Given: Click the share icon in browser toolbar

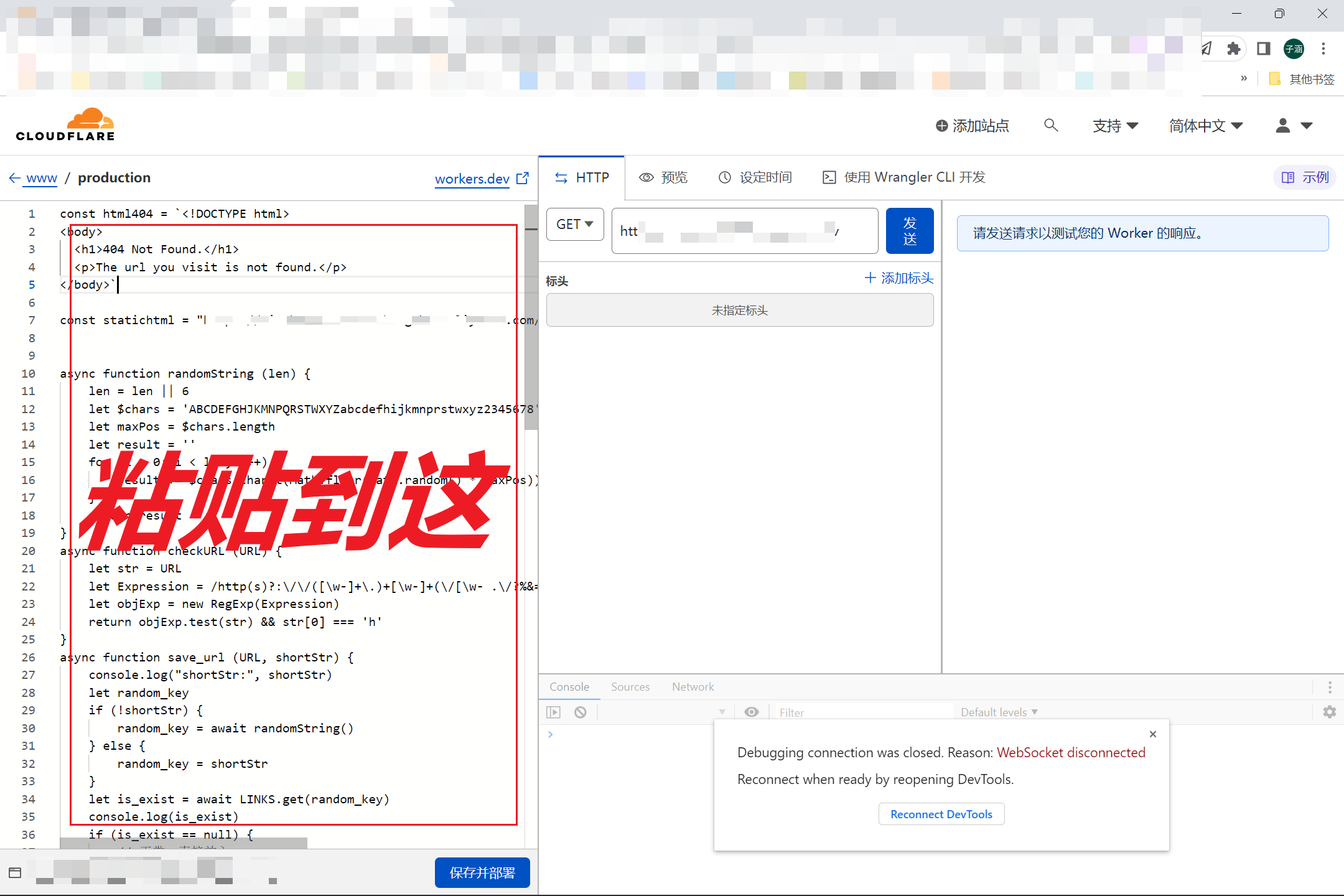Looking at the screenshot, I should click(x=1206, y=49).
